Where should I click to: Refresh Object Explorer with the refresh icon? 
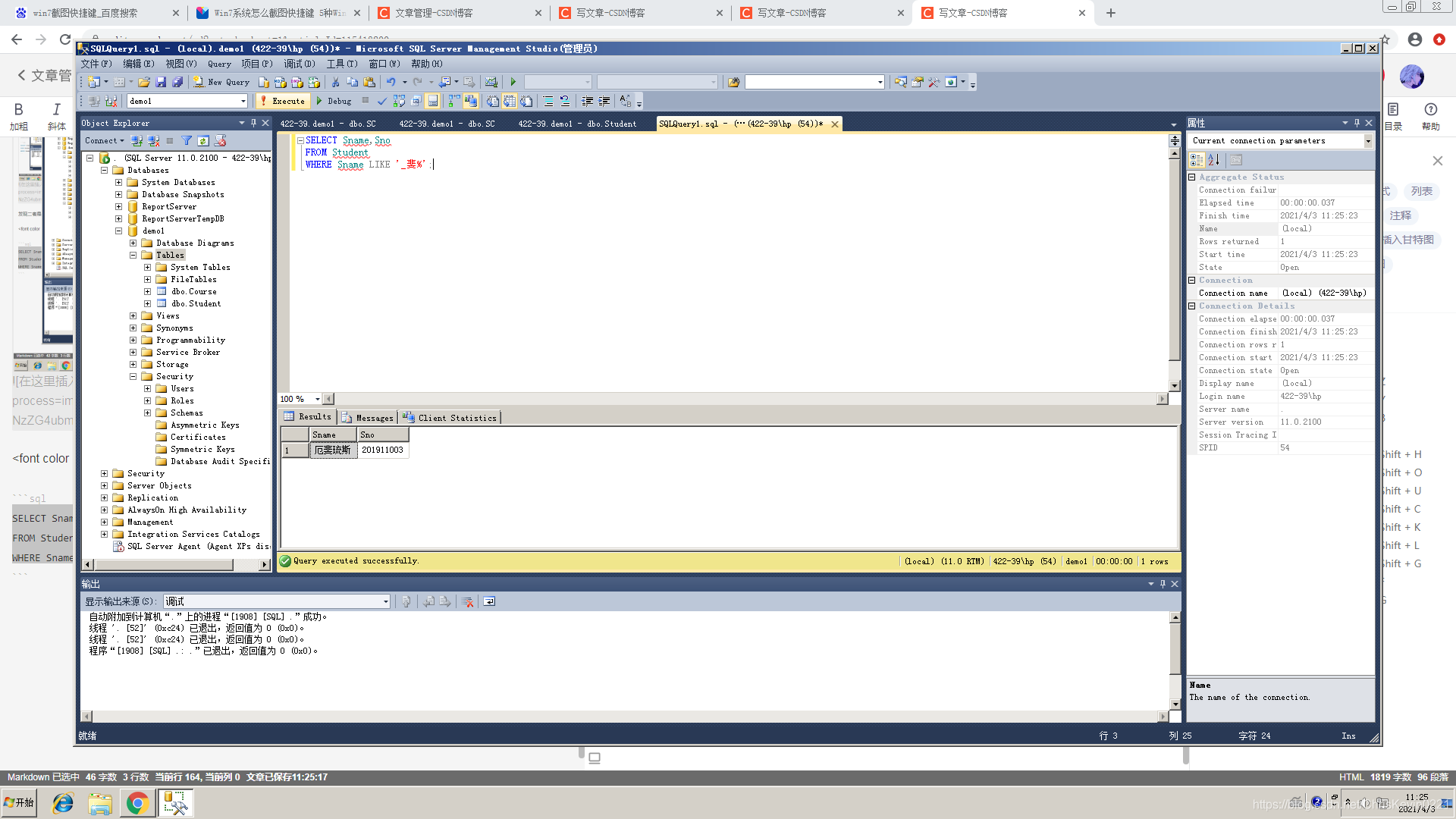(x=203, y=141)
